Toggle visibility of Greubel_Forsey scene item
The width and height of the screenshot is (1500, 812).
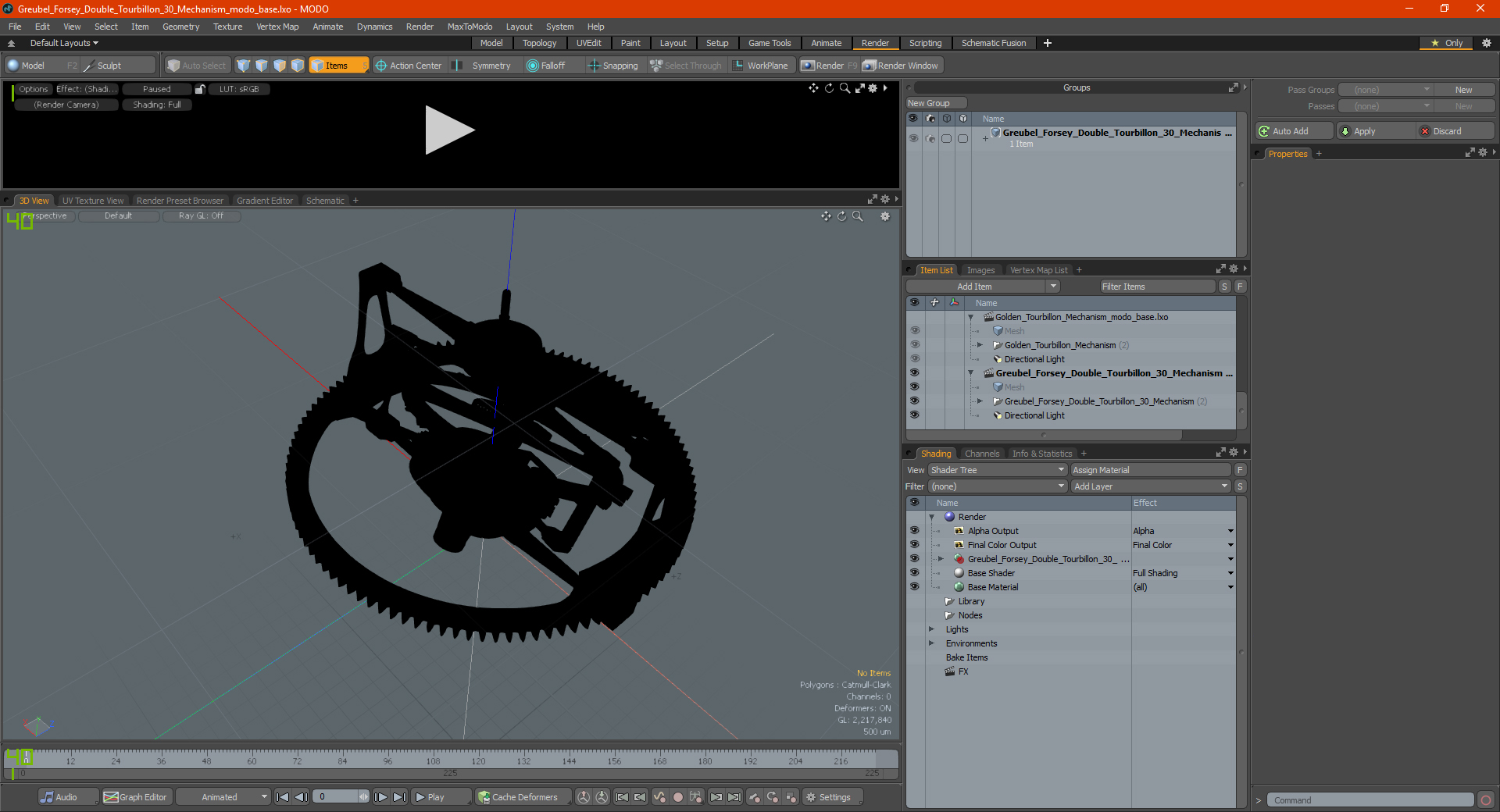point(915,373)
